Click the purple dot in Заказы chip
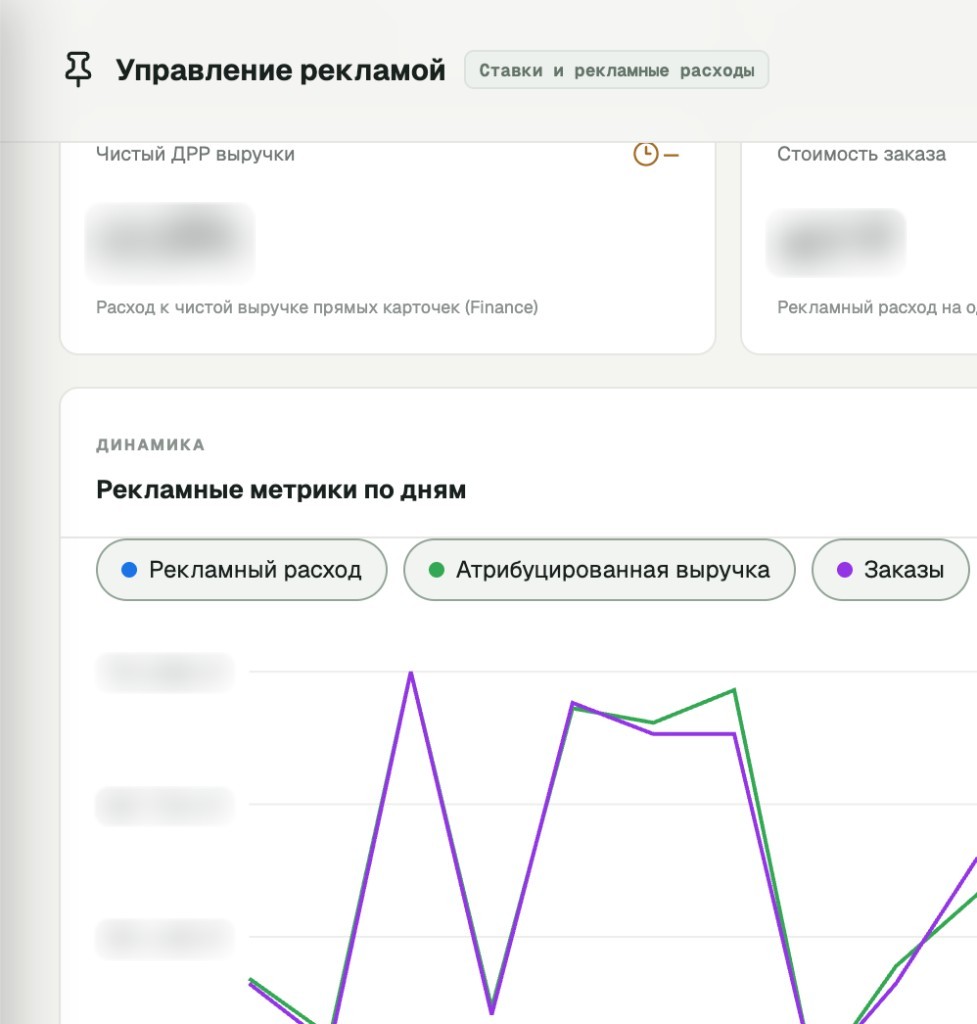 (844, 569)
